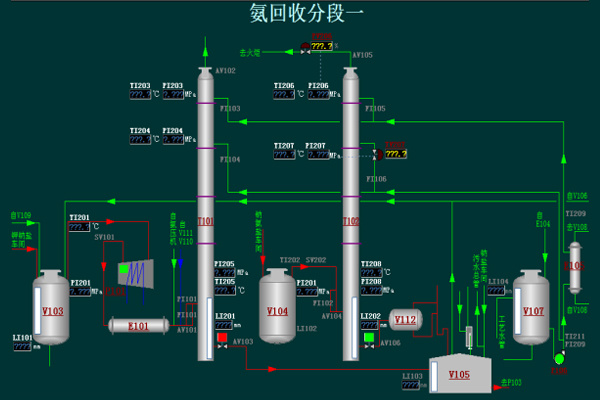Click the V105 level bar
600x400 pixels.
(x=434, y=377)
